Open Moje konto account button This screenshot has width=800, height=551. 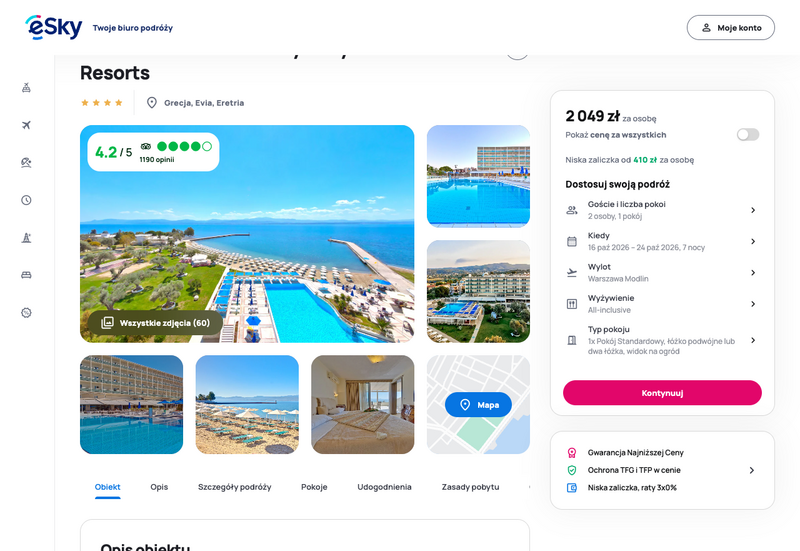coord(731,28)
